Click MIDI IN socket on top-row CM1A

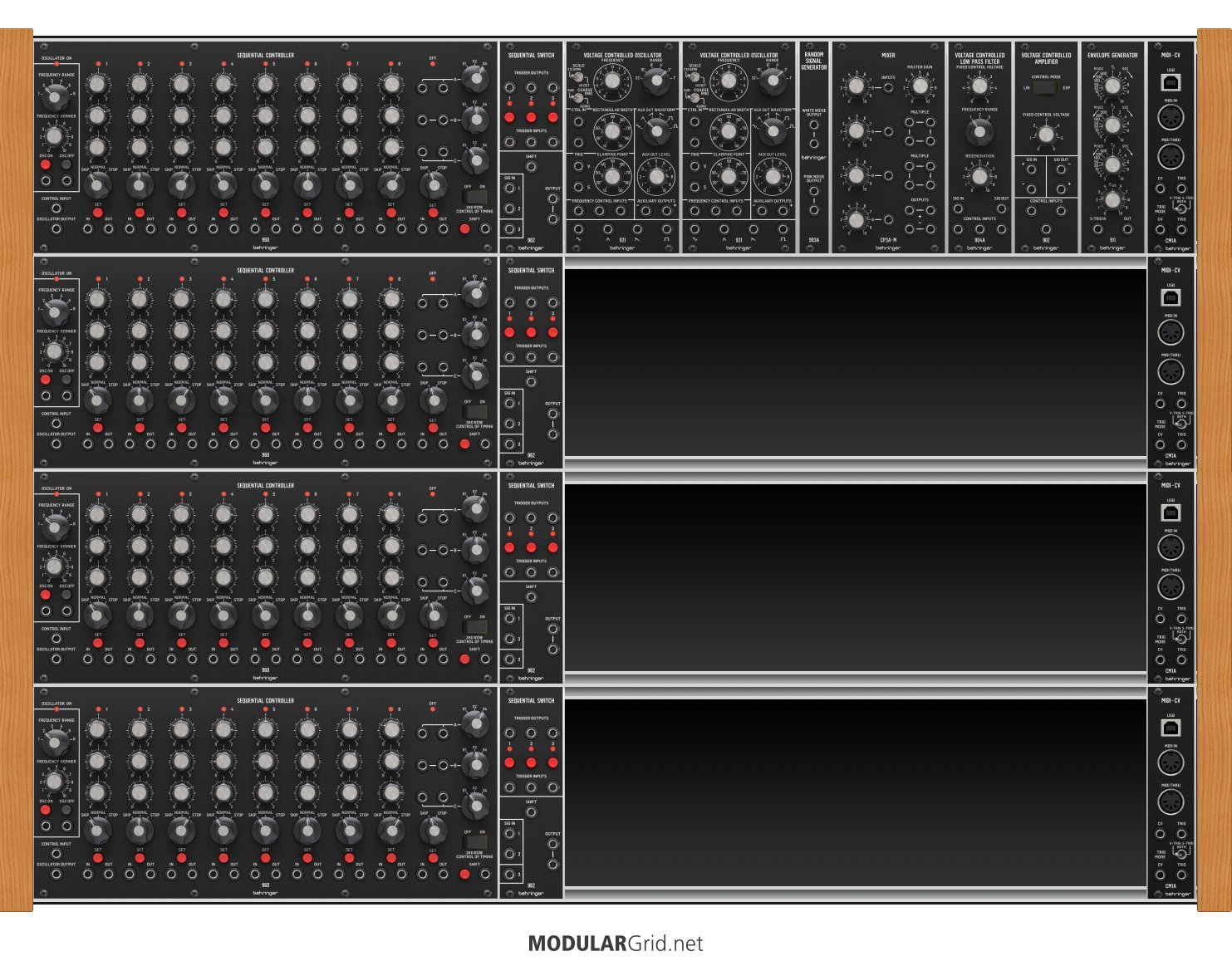1171,117
